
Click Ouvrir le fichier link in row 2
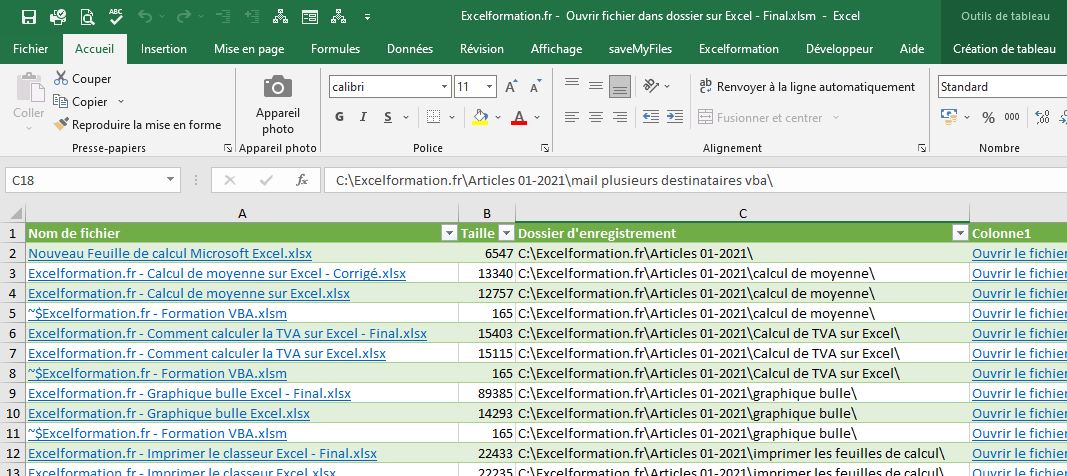[x=1019, y=254]
